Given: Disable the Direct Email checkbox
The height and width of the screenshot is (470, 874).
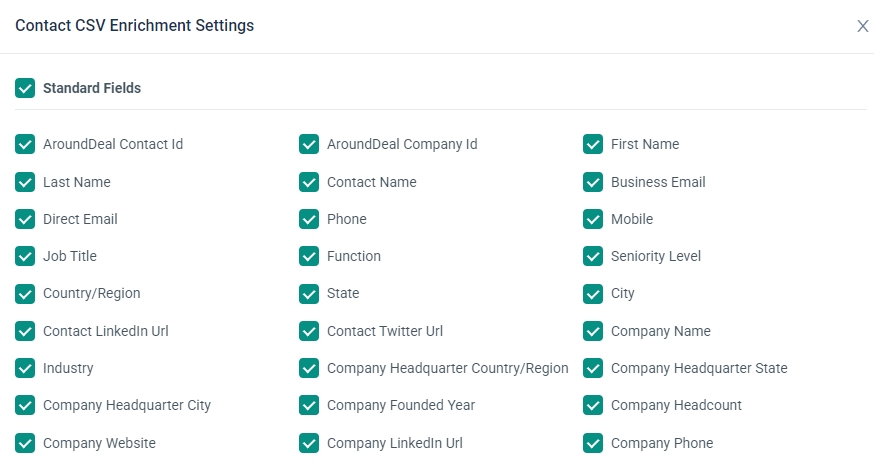Looking at the screenshot, I should (25, 219).
